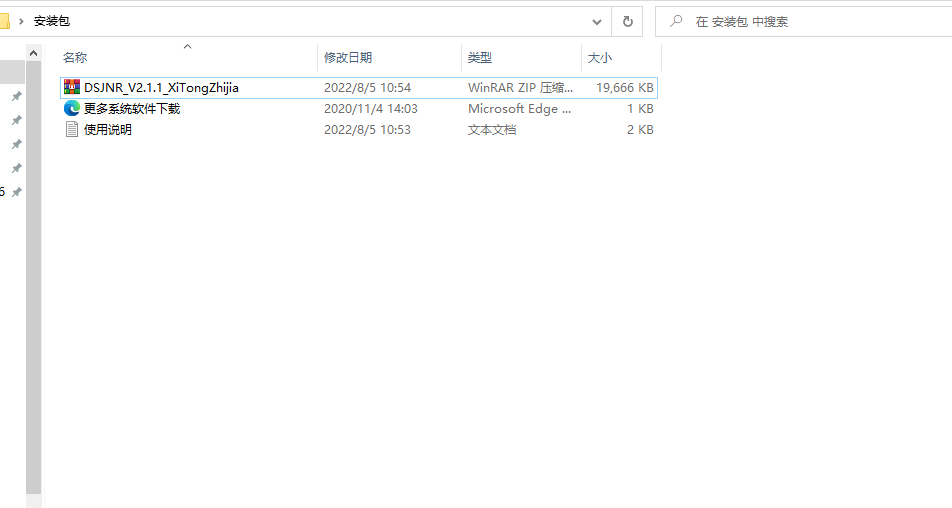Image resolution: width=952 pixels, height=508 pixels.
Task: Sort files by 大小 column
Action: point(600,58)
